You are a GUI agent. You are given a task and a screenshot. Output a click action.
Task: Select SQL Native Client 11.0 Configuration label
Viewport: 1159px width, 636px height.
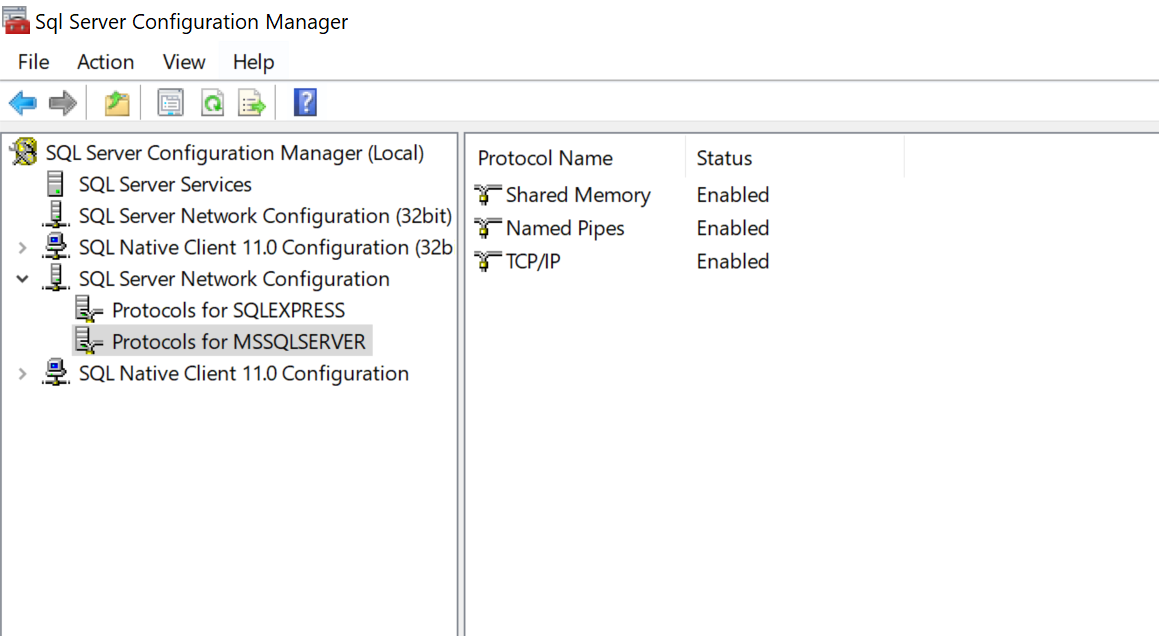(x=244, y=373)
